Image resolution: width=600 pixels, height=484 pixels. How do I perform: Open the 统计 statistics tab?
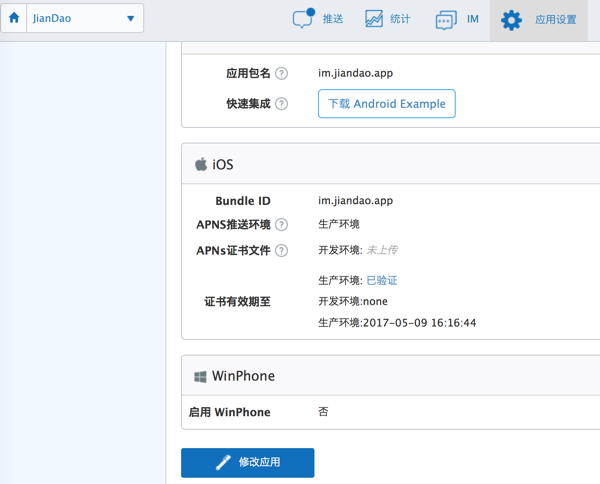(387, 19)
